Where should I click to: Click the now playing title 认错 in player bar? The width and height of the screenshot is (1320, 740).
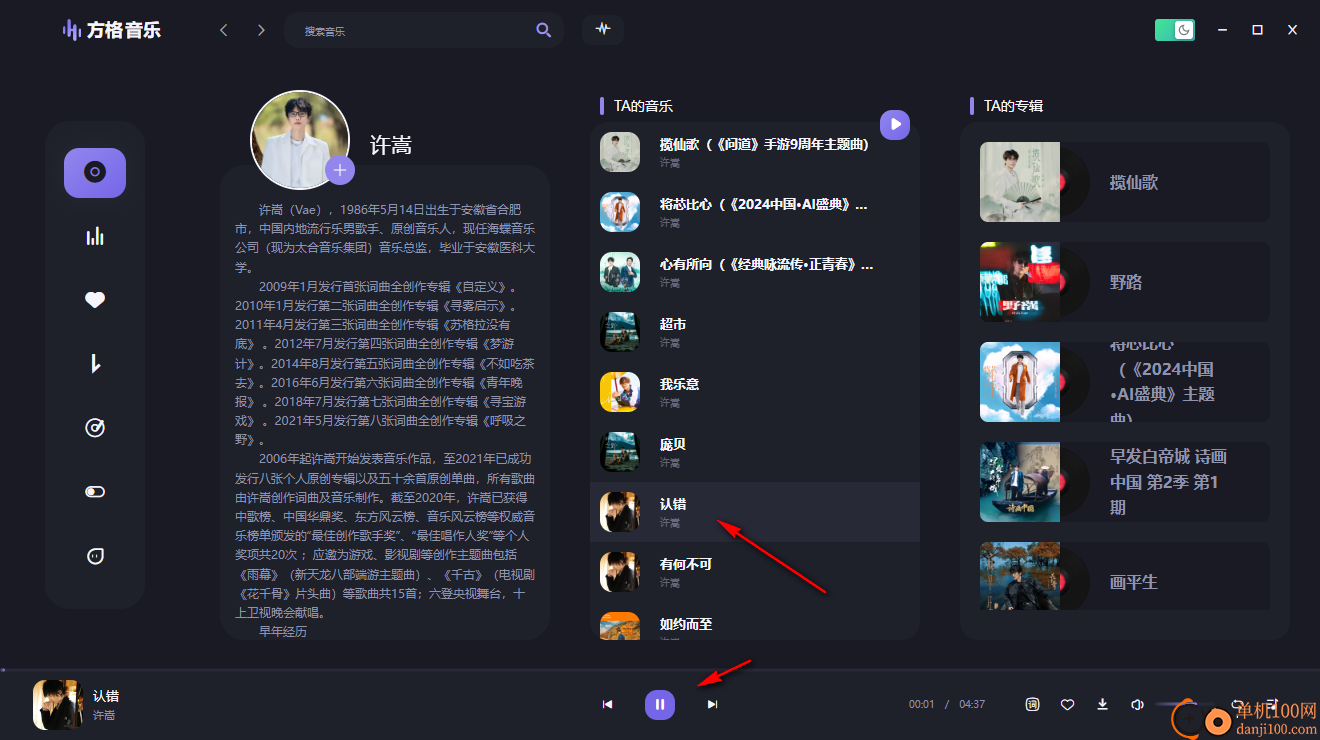point(106,696)
